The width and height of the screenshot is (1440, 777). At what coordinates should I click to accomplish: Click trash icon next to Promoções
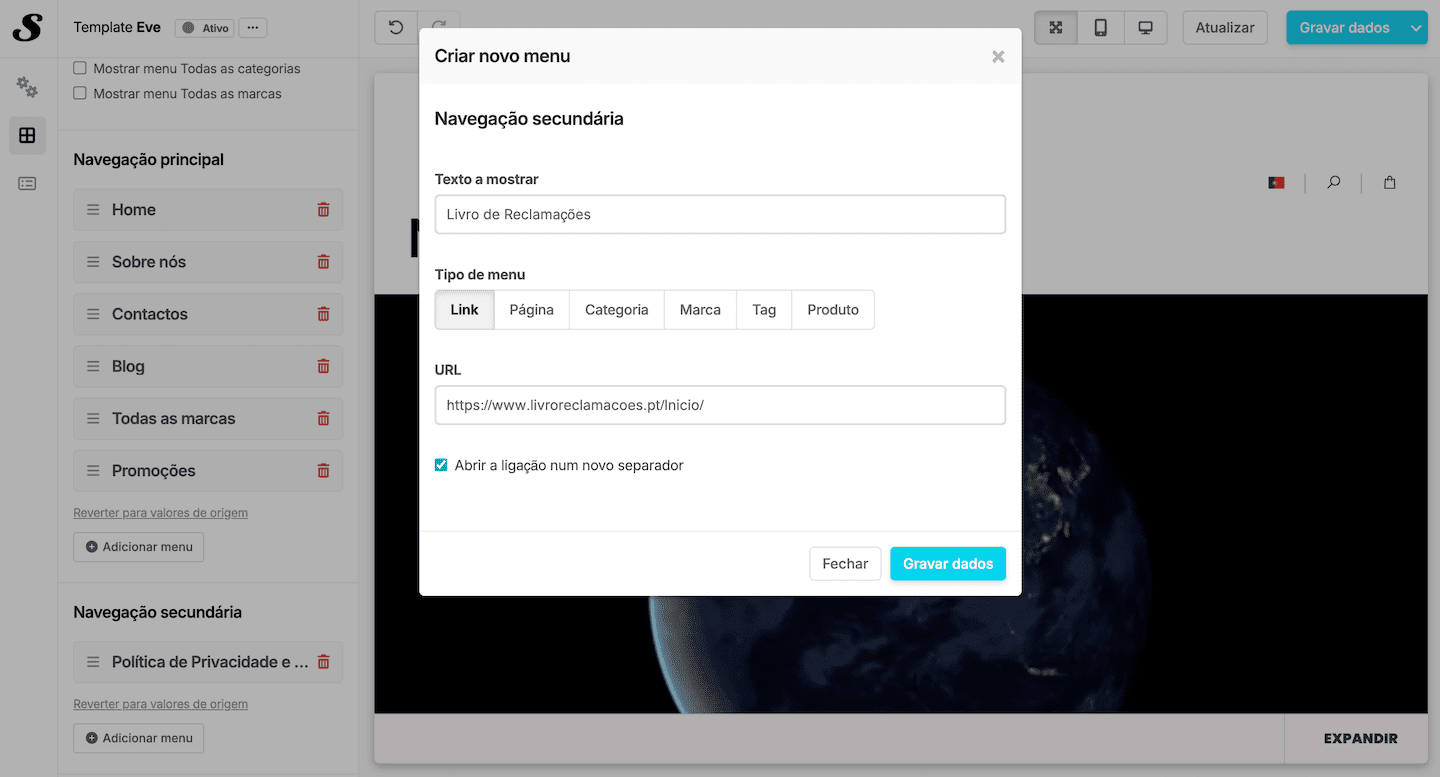tap(323, 471)
